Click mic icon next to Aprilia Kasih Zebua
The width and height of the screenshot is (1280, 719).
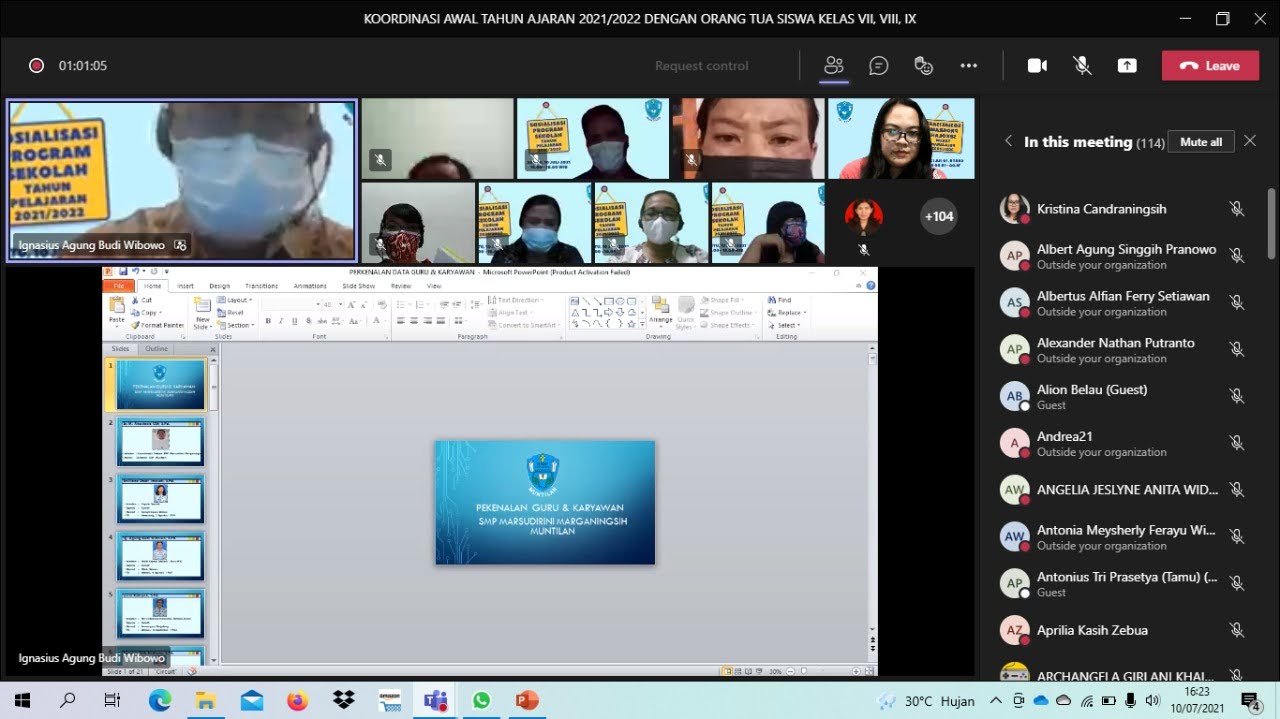tap(1237, 630)
